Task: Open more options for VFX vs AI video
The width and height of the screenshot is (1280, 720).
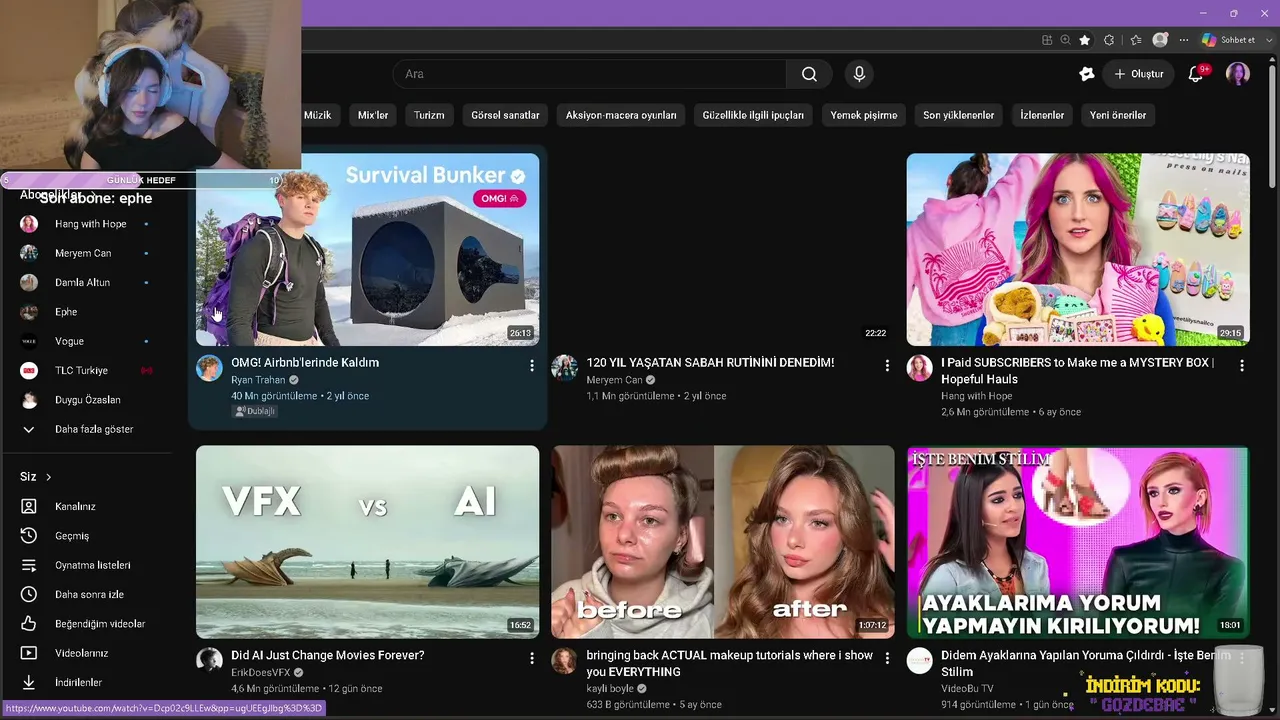Action: [x=532, y=659]
